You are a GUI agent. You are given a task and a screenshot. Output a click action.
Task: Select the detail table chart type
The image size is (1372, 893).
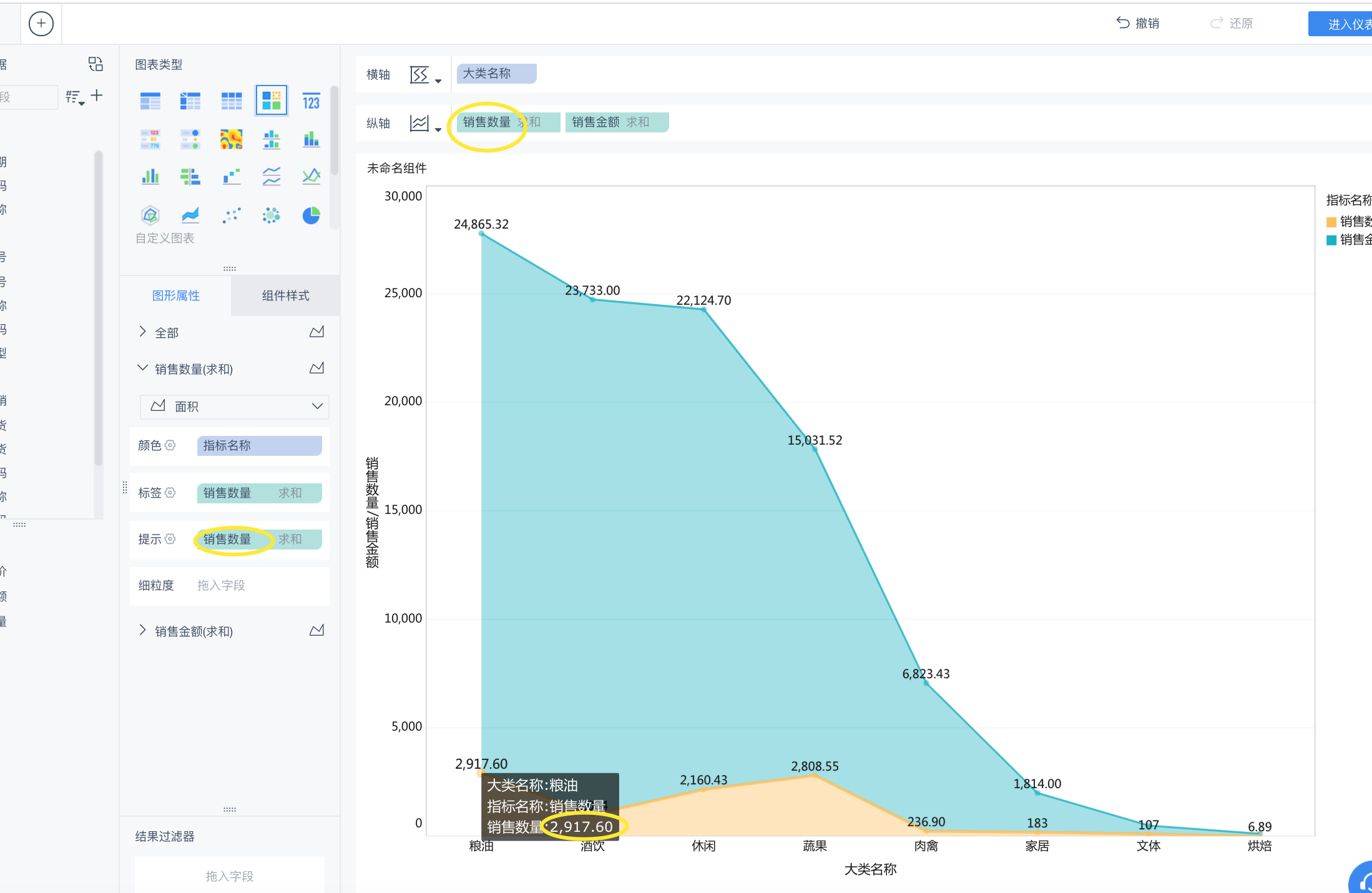pyautogui.click(x=231, y=101)
